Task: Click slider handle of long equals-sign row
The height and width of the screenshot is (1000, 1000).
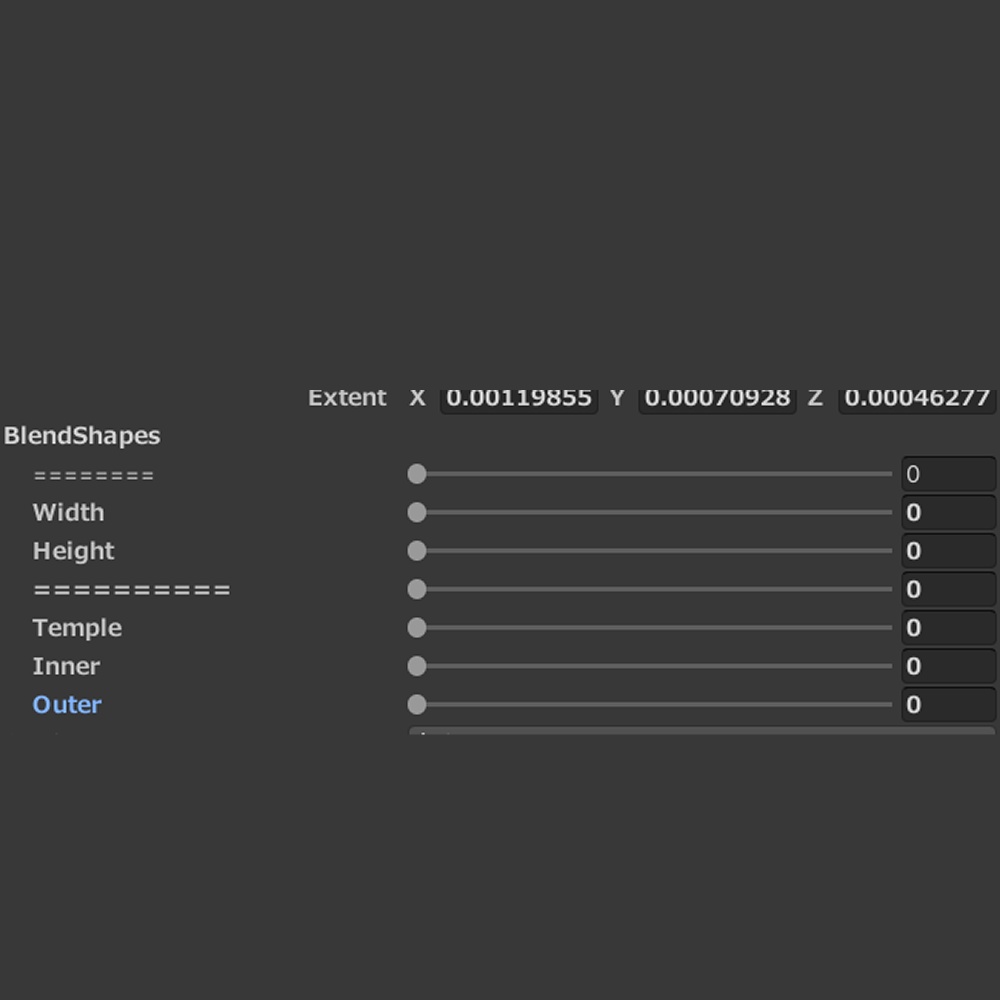Action: tap(417, 590)
